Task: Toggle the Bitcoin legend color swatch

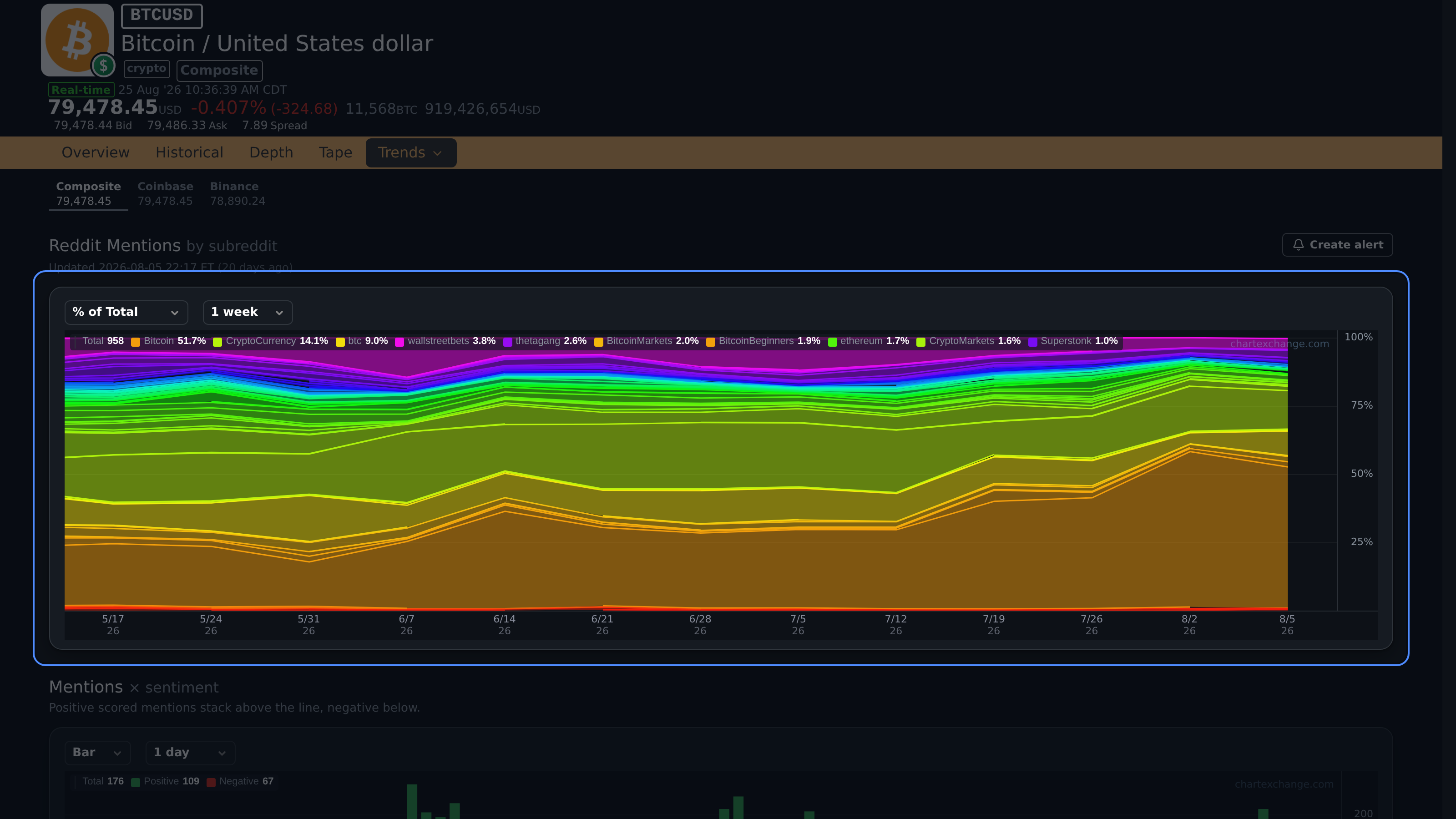Action: tap(136, 341)
